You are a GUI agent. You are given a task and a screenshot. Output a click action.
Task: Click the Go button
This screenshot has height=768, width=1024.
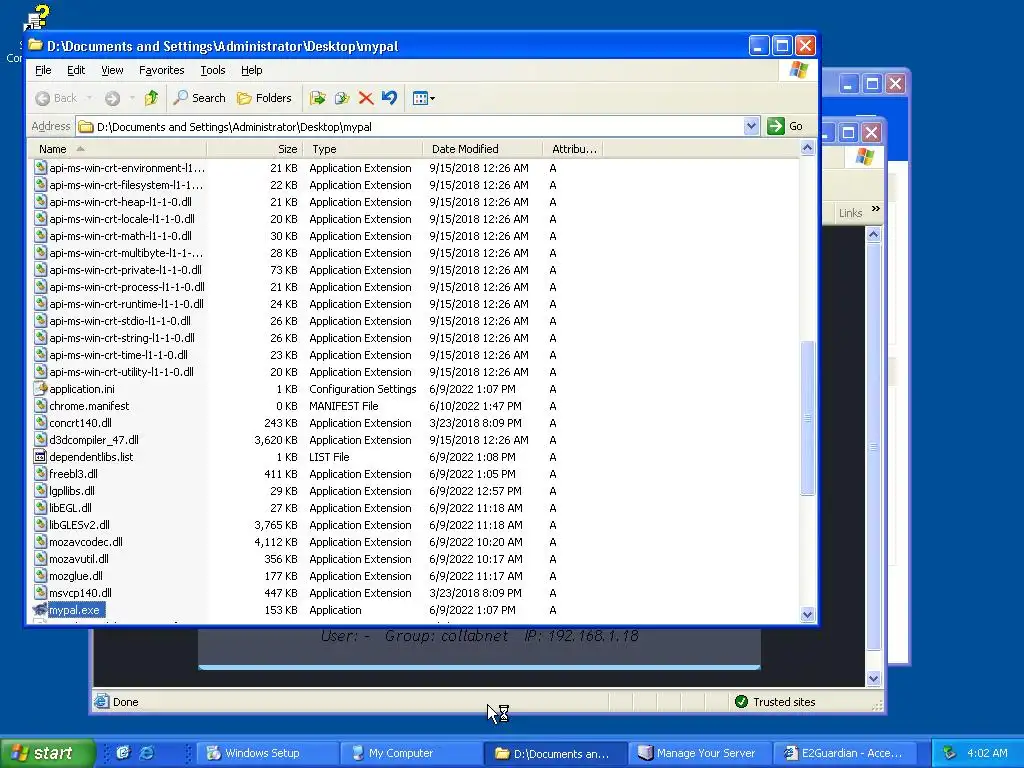pyautogui.click(x=785, y=126)
